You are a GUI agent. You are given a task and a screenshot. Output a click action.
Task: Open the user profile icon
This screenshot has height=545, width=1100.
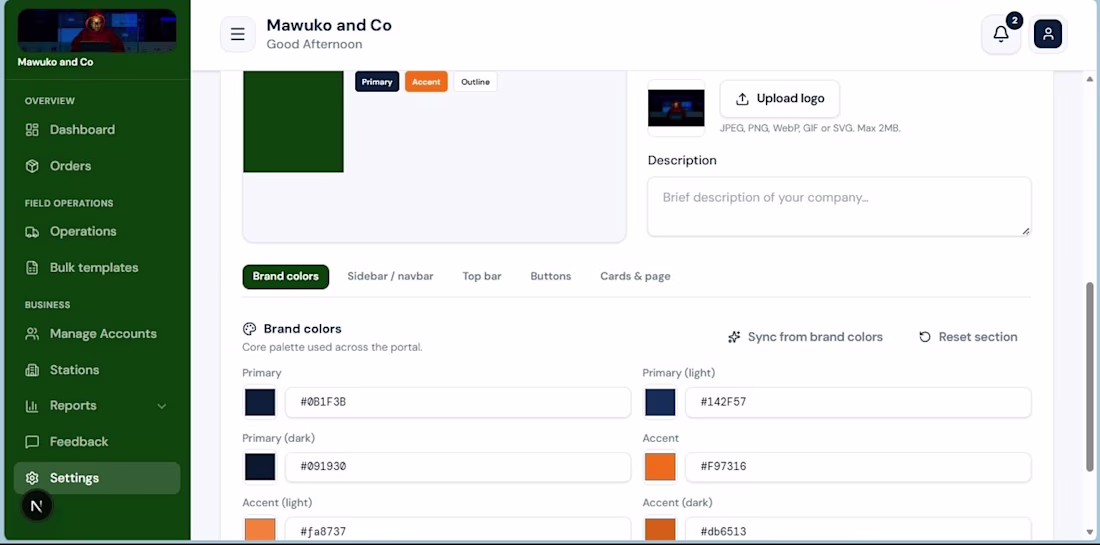coord(1048,34)
